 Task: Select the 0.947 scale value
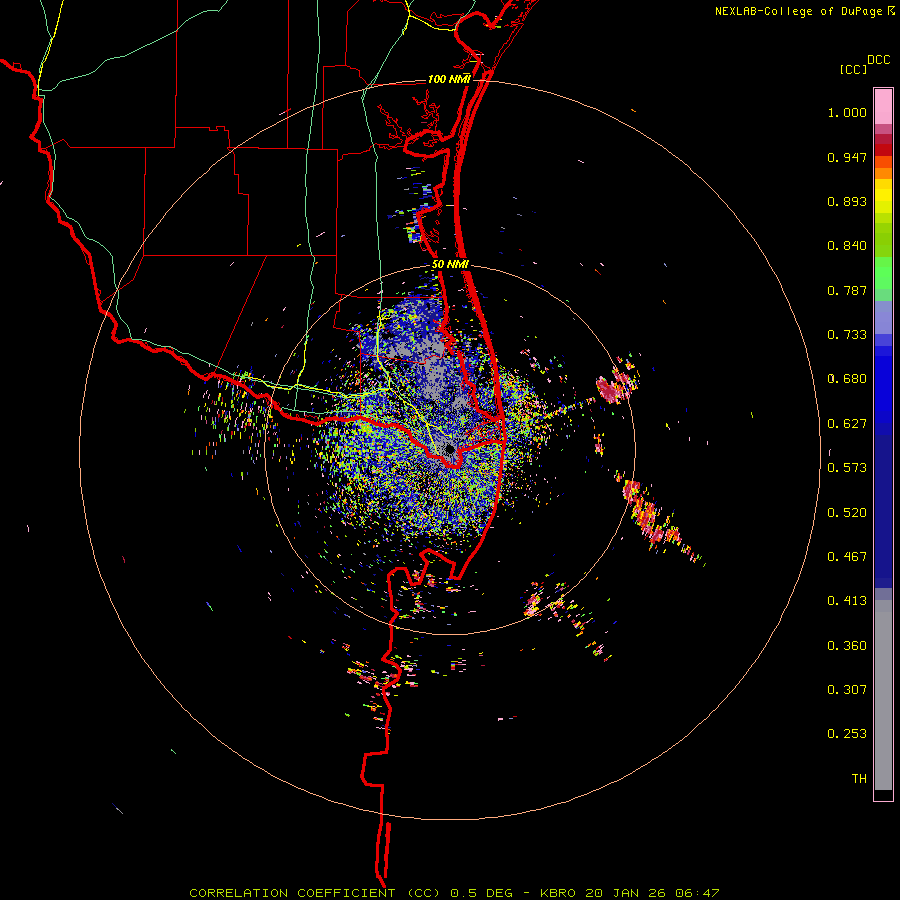847,157
